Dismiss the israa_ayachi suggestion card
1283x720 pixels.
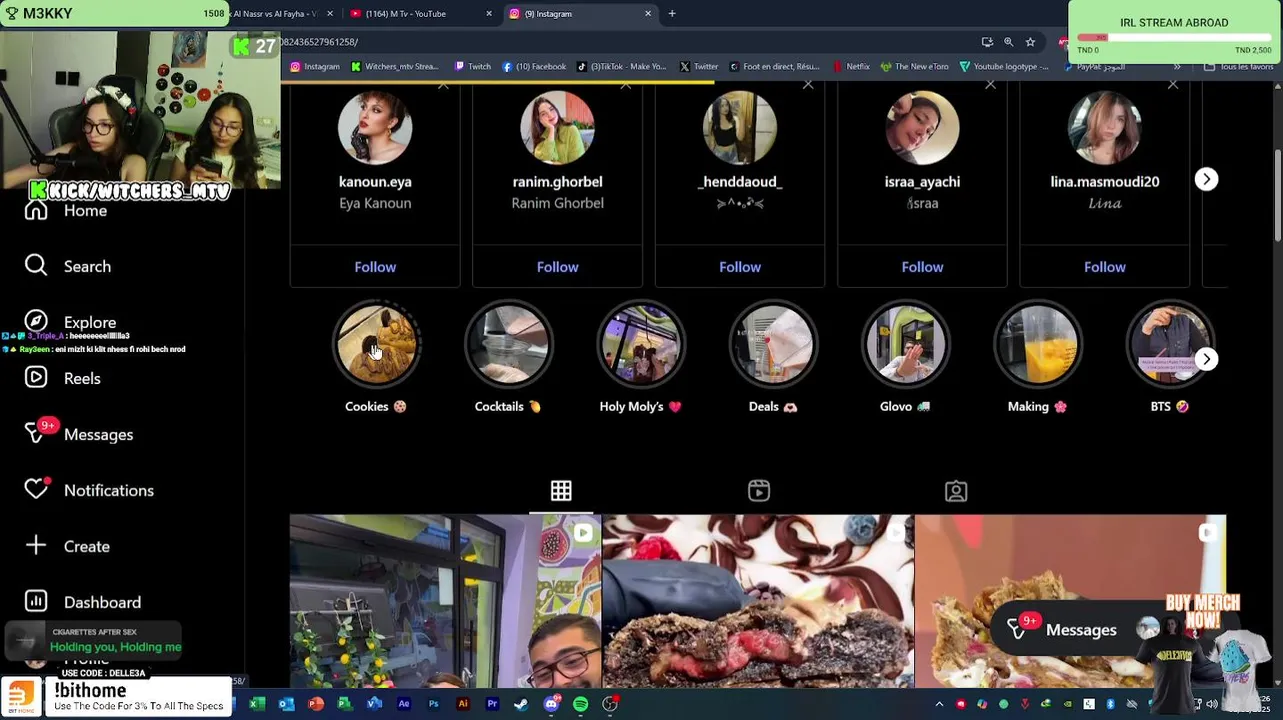pyautogui.click(x=990, y=86)
